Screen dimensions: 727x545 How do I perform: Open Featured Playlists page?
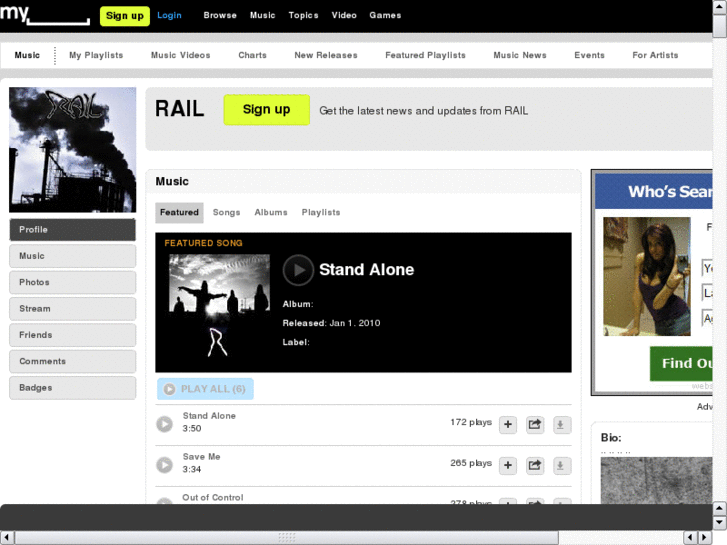point(425,55)
